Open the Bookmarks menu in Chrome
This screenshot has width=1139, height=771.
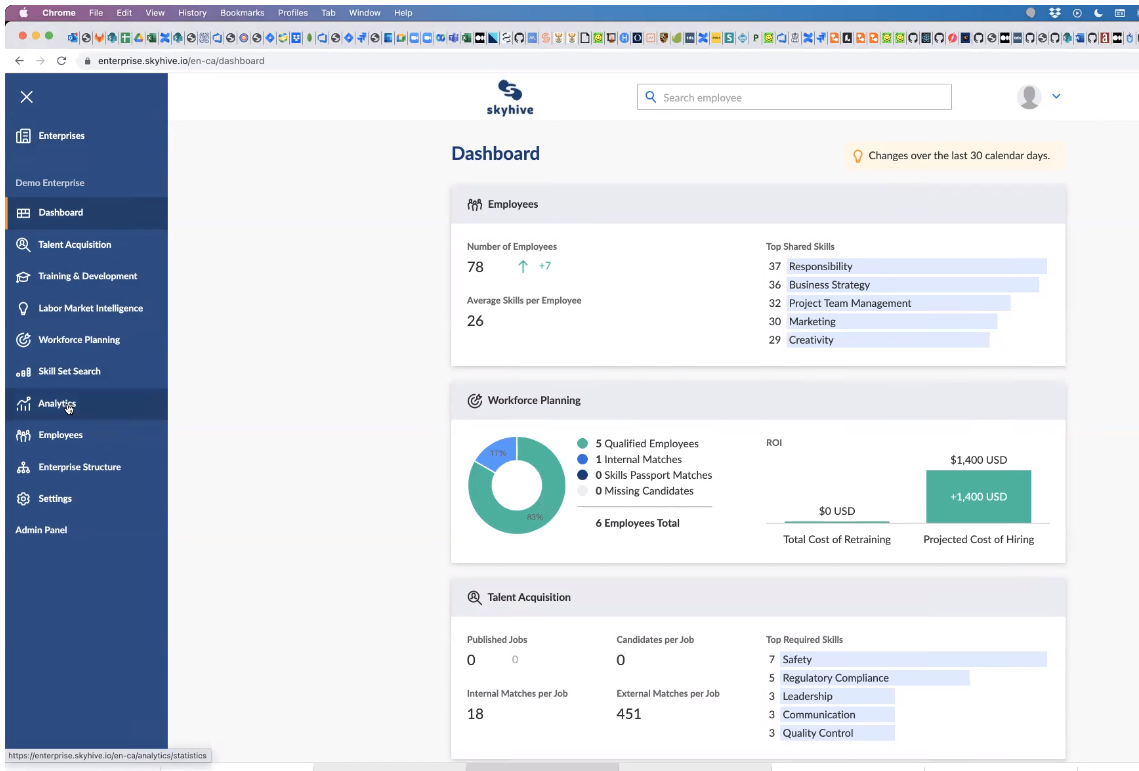pyautogui.click(x=242, y=12)
